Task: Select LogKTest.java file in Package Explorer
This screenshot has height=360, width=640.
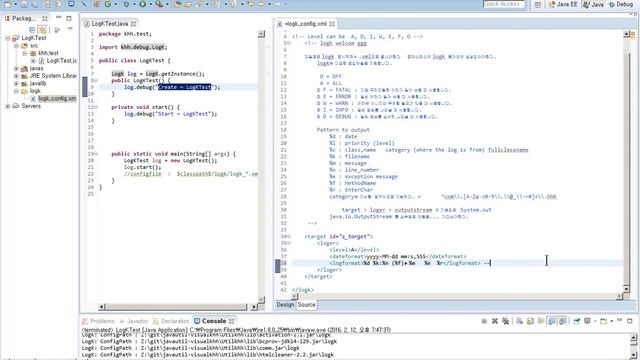Action: click(58, 61)
